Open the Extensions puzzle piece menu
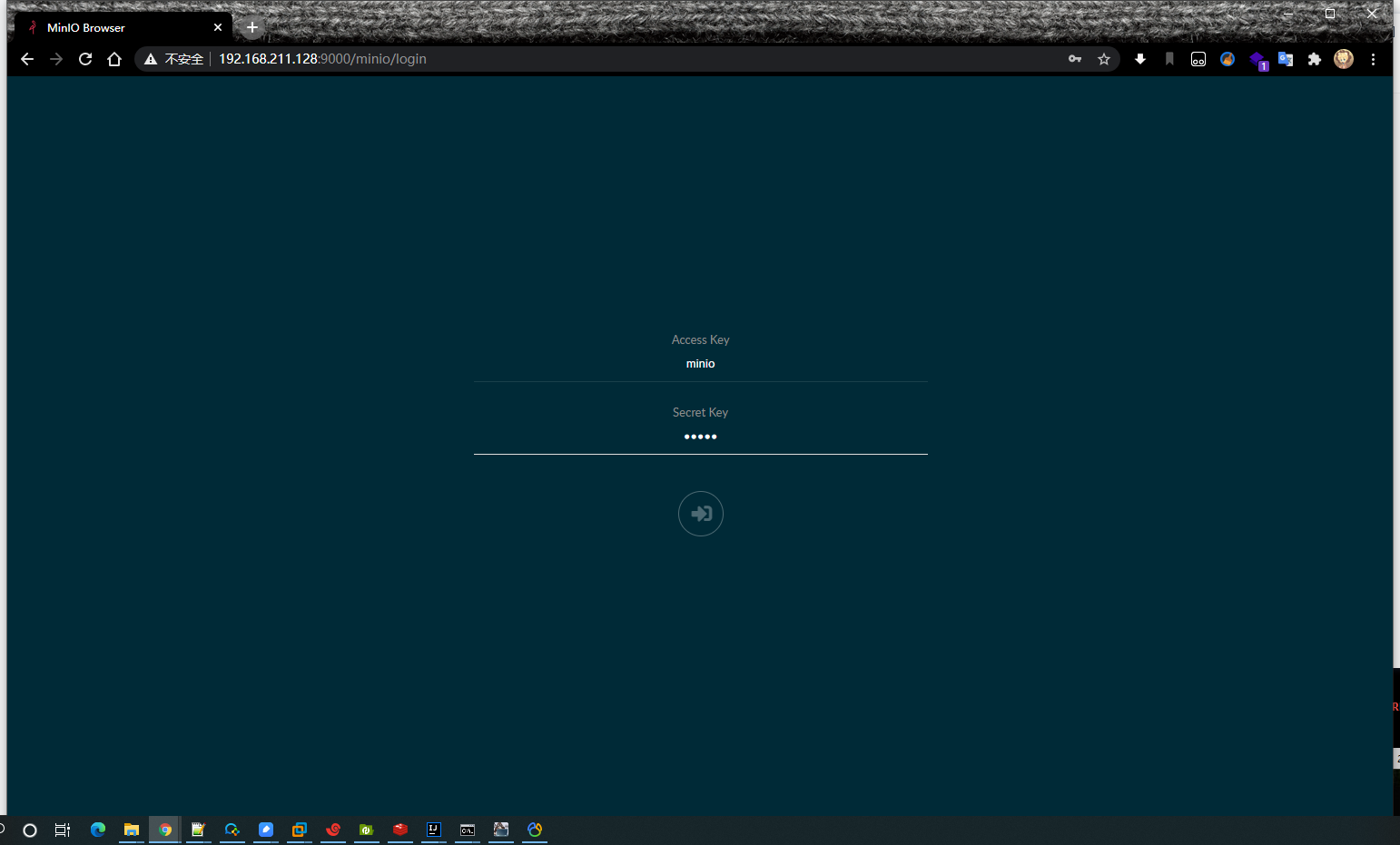The height and width of the screenshot is (845, 1400). coord(1314,59)
